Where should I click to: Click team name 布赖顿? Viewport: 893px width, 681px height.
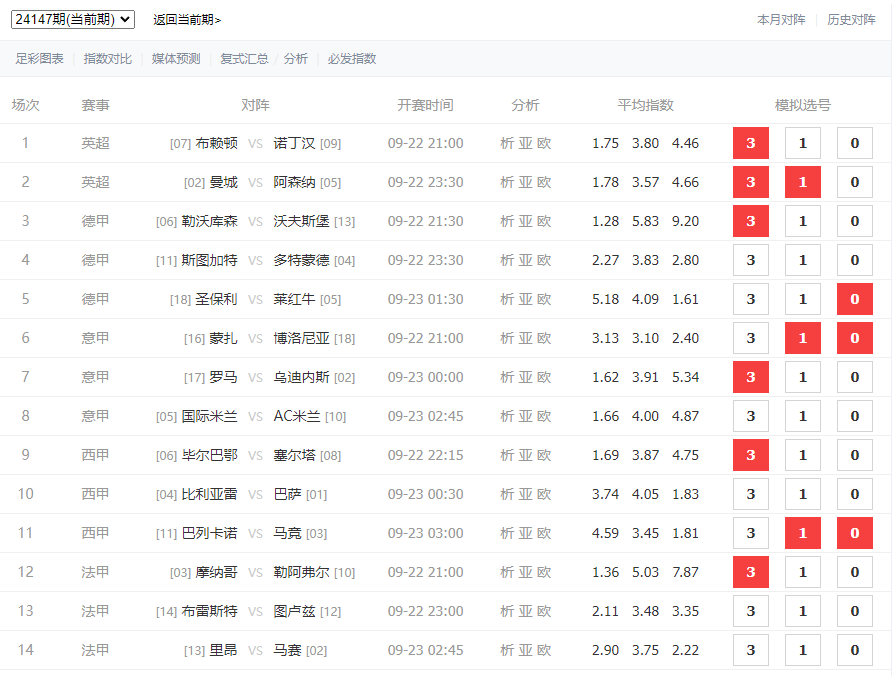coord(216,143)
